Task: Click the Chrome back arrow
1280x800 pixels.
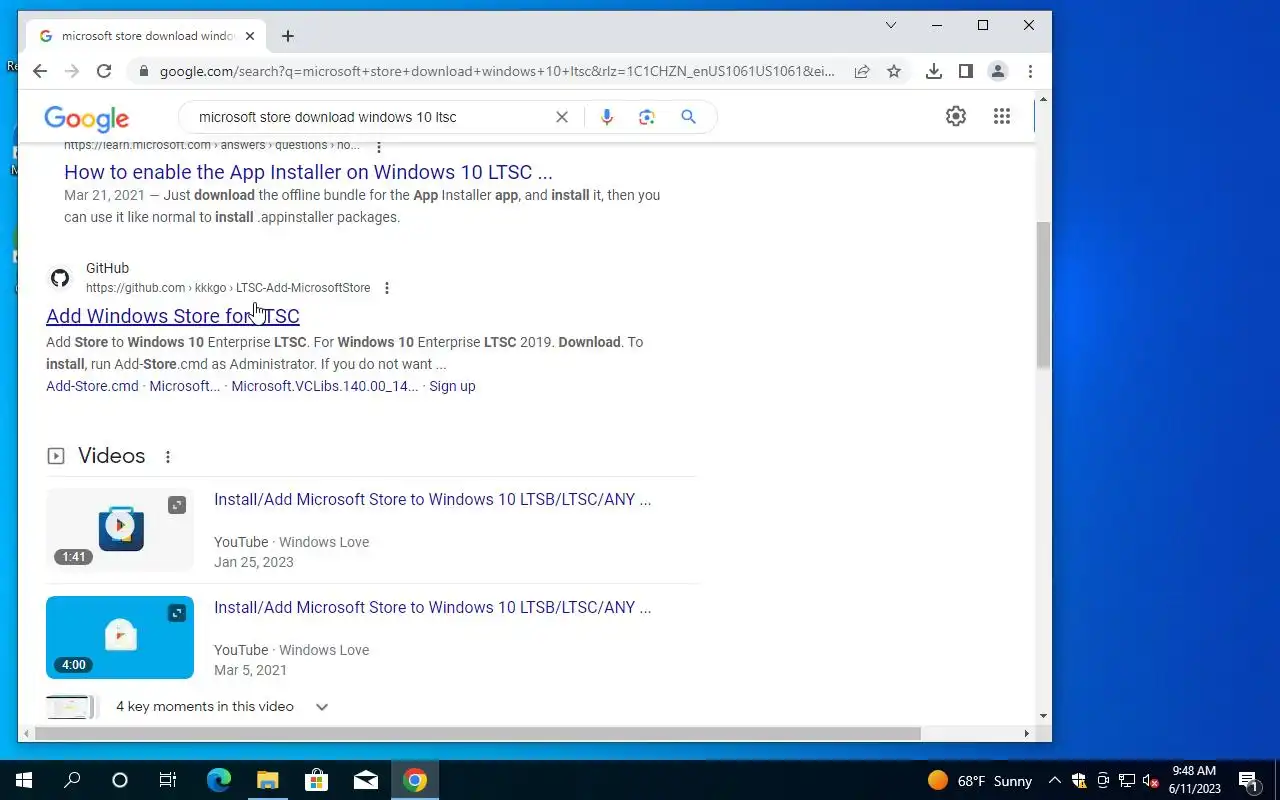Action: coord(40,71)
